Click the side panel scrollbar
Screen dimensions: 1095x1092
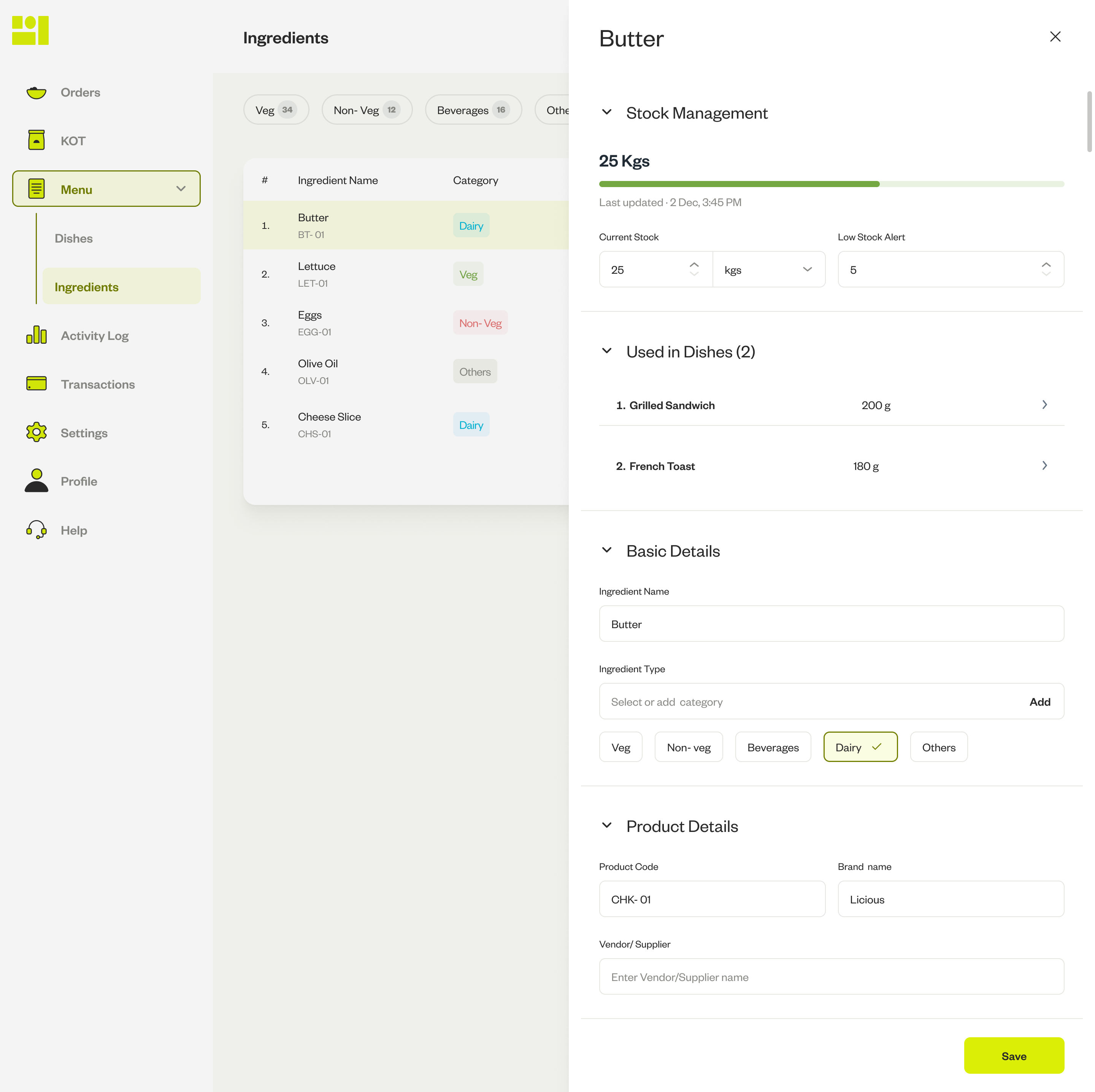pyautogui.click(x=1089, y=122)
